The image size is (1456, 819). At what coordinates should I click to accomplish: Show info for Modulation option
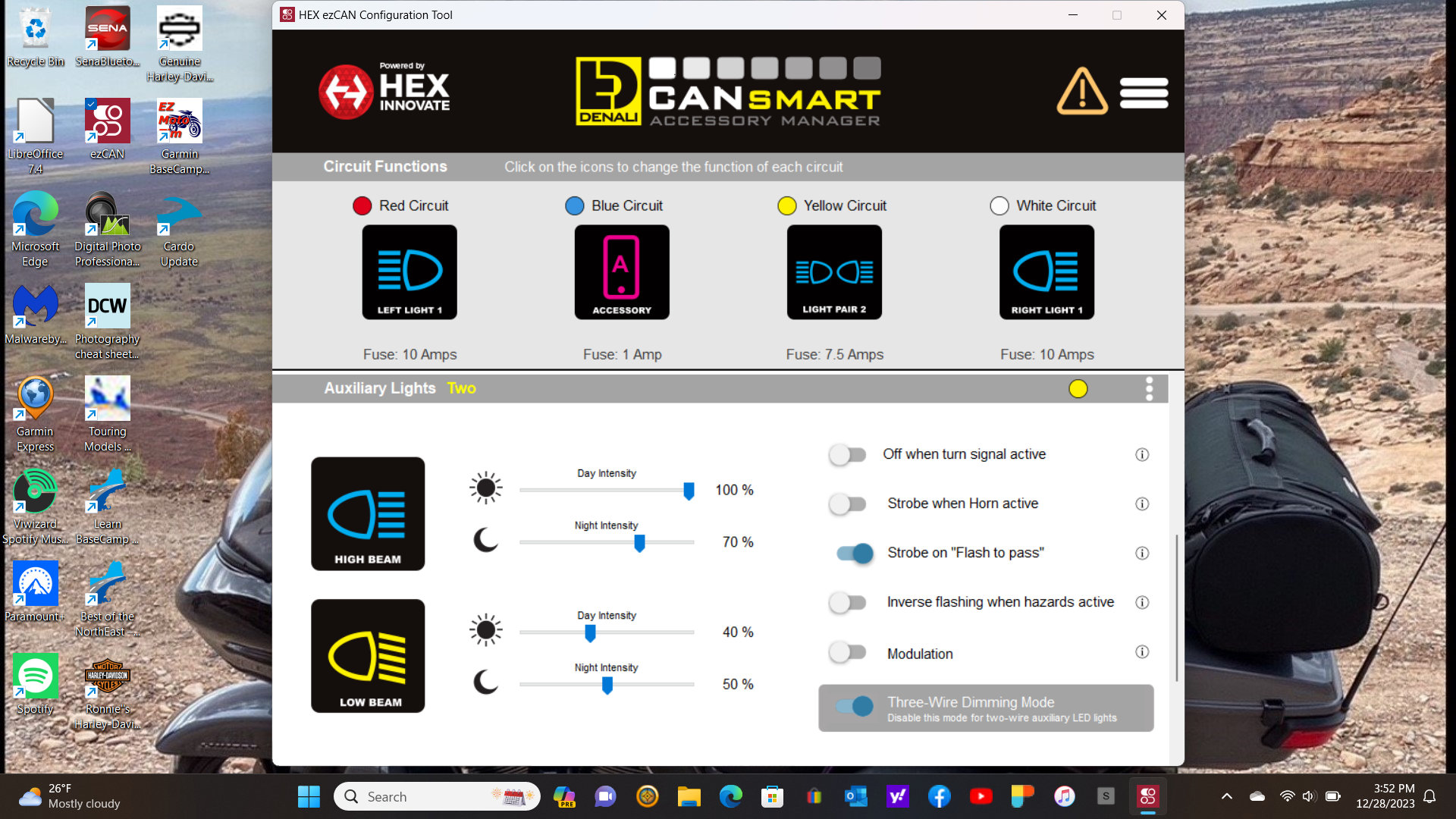1142,652
